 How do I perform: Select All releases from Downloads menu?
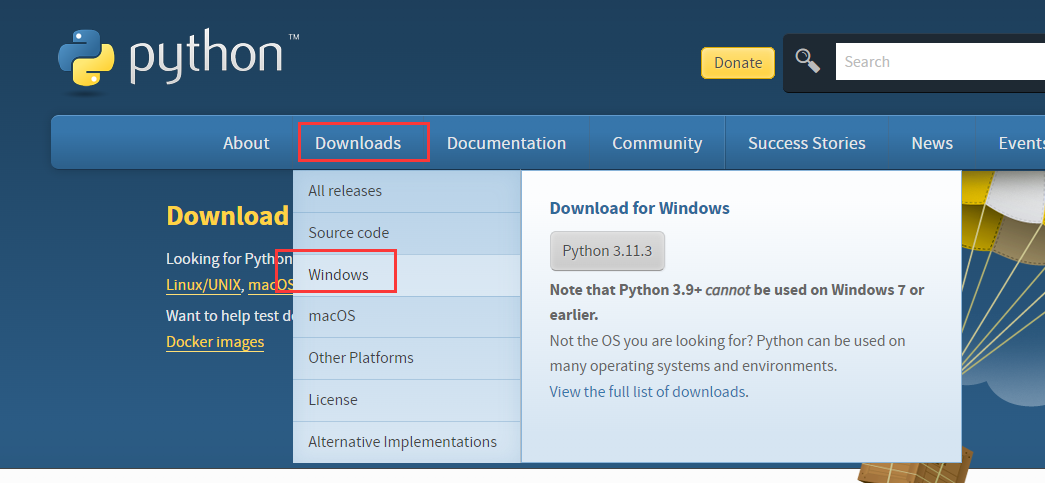345,191
